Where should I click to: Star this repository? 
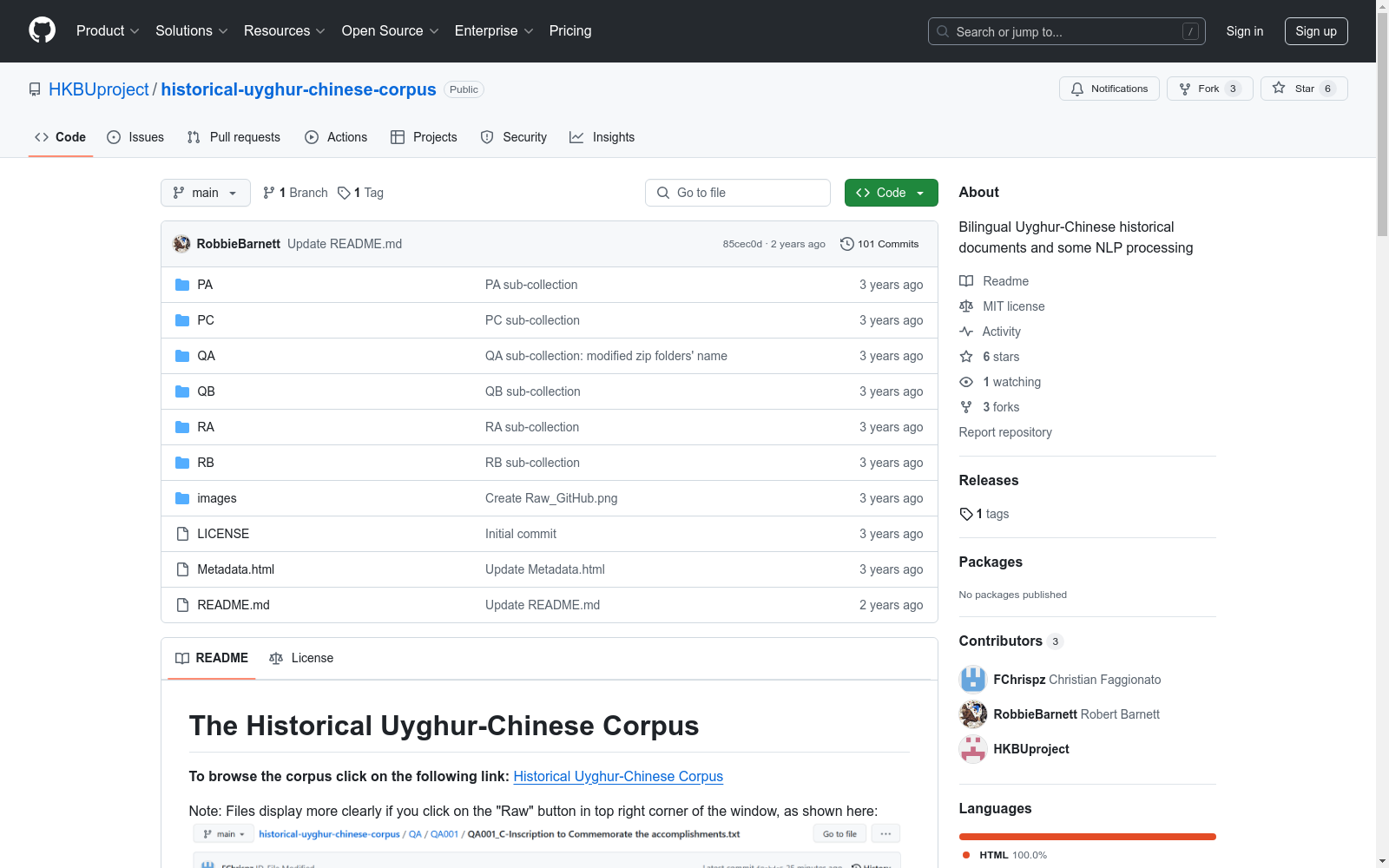click(1303, 89)
